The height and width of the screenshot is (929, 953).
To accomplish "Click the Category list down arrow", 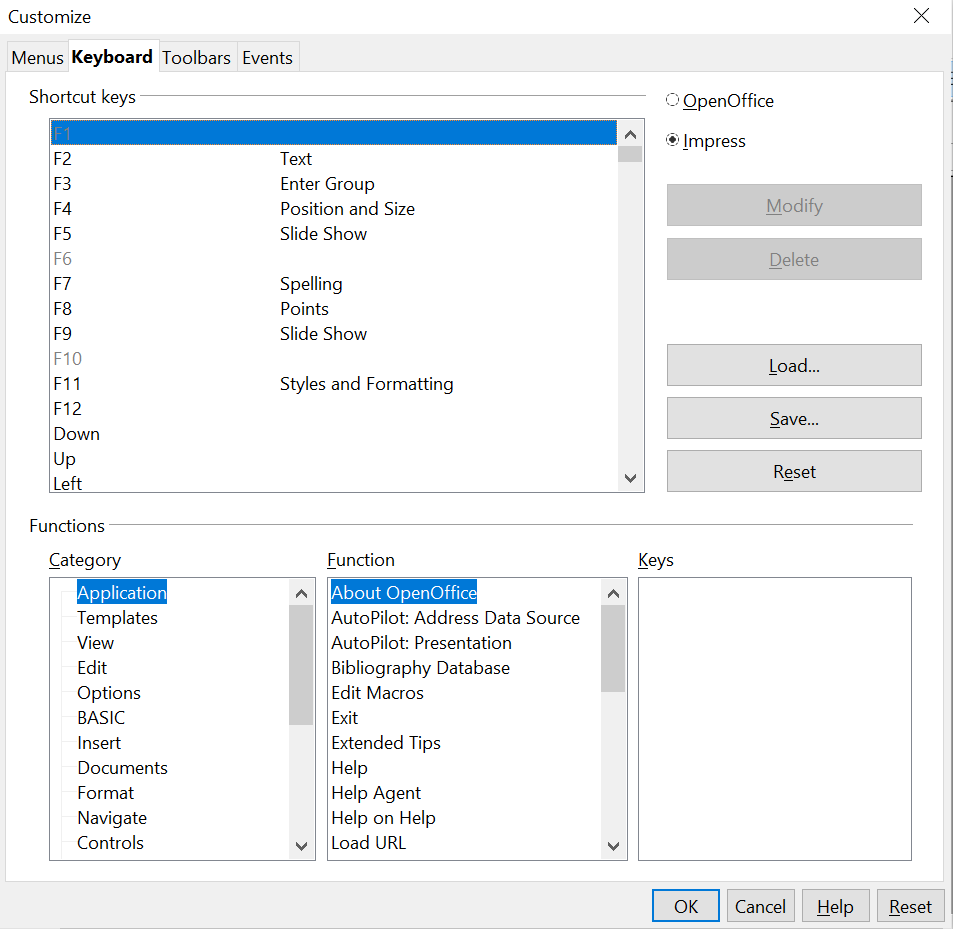I will [301, 845].
